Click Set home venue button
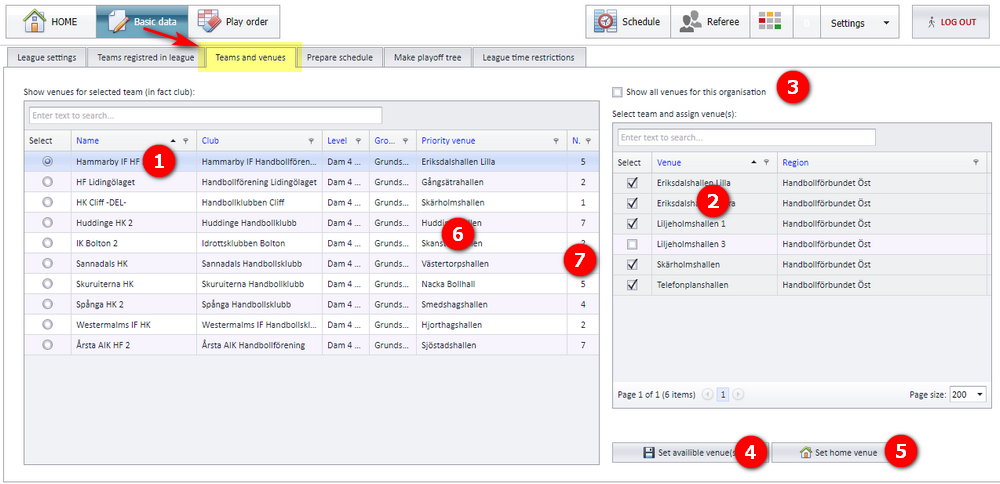1000x484 pixels. point(839,453)
